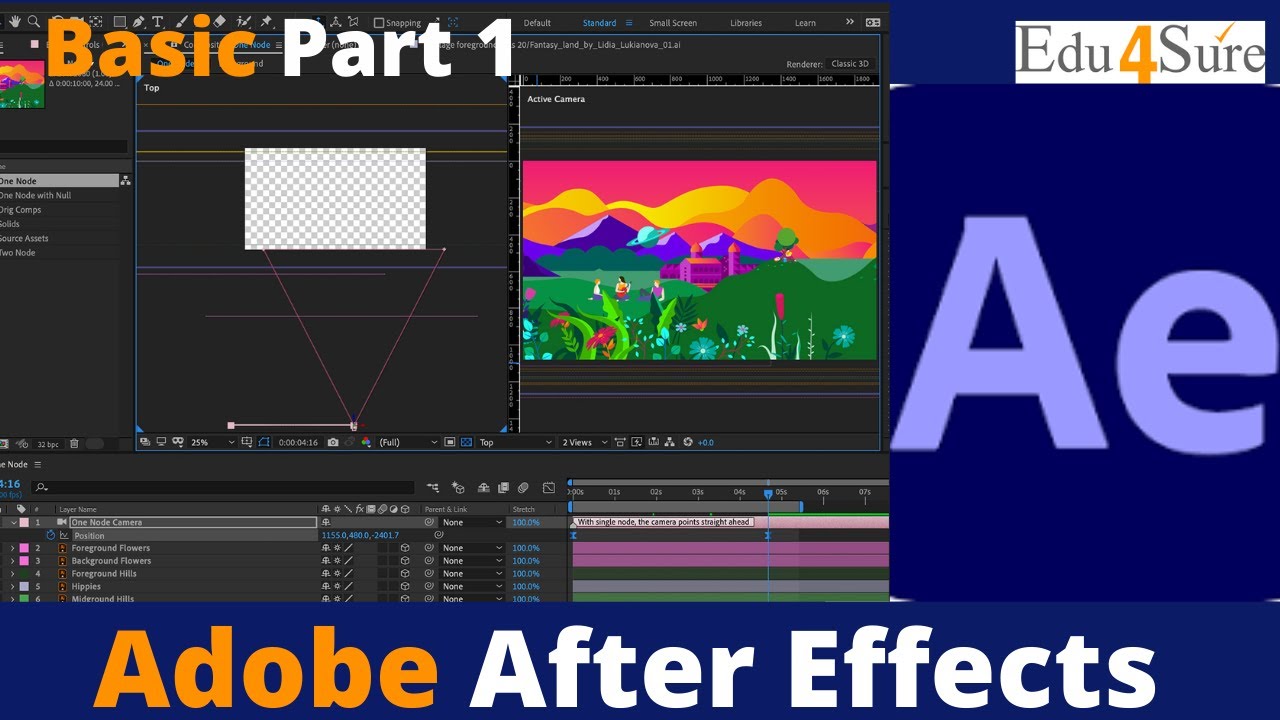The image size is (1280, 720).
Task: Open Parent dropdown for One Node Camera
Action: tap(472, 522)
